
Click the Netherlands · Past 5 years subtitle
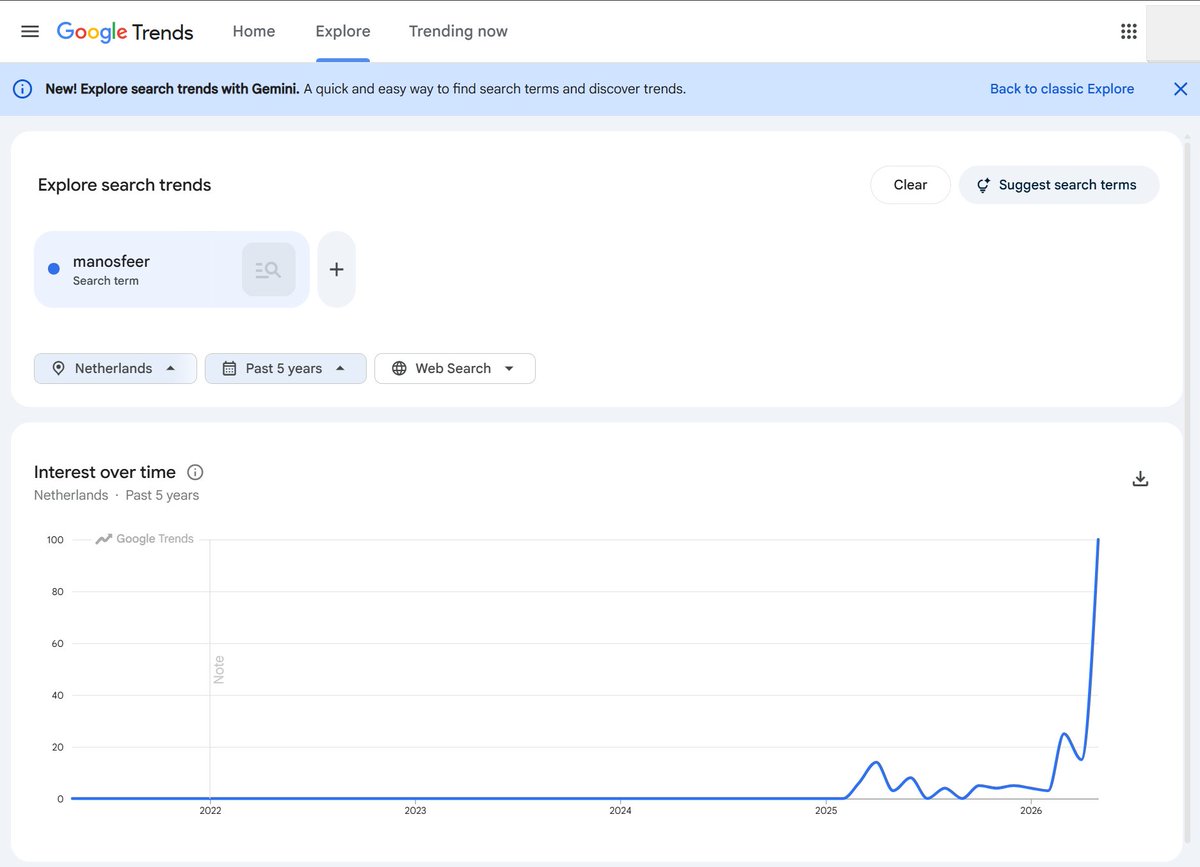[x=116, y=495]
